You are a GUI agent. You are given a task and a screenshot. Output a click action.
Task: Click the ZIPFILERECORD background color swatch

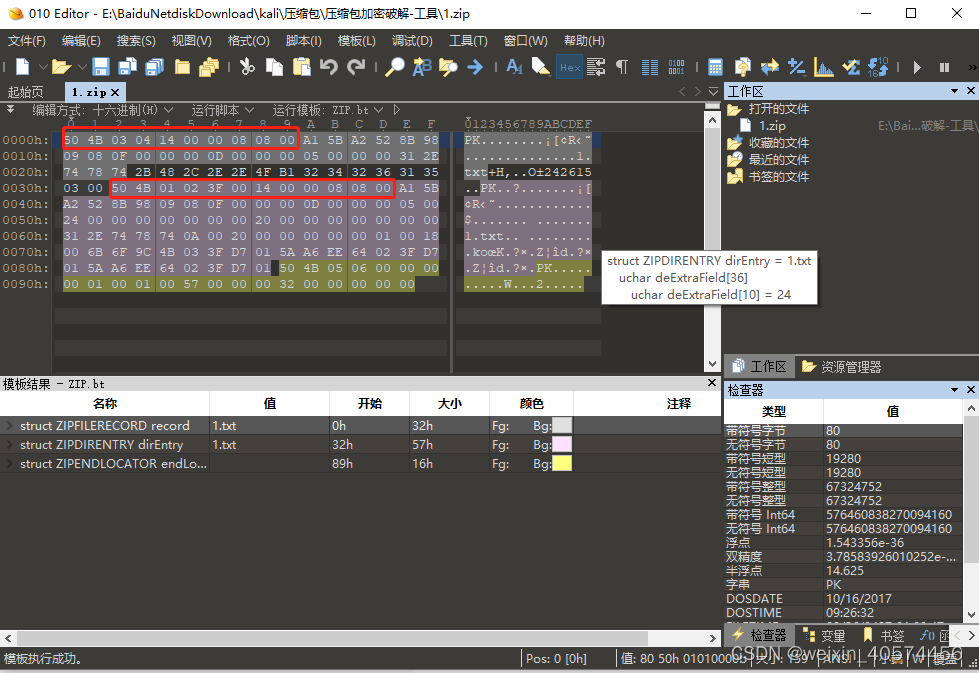click(562, 426)
